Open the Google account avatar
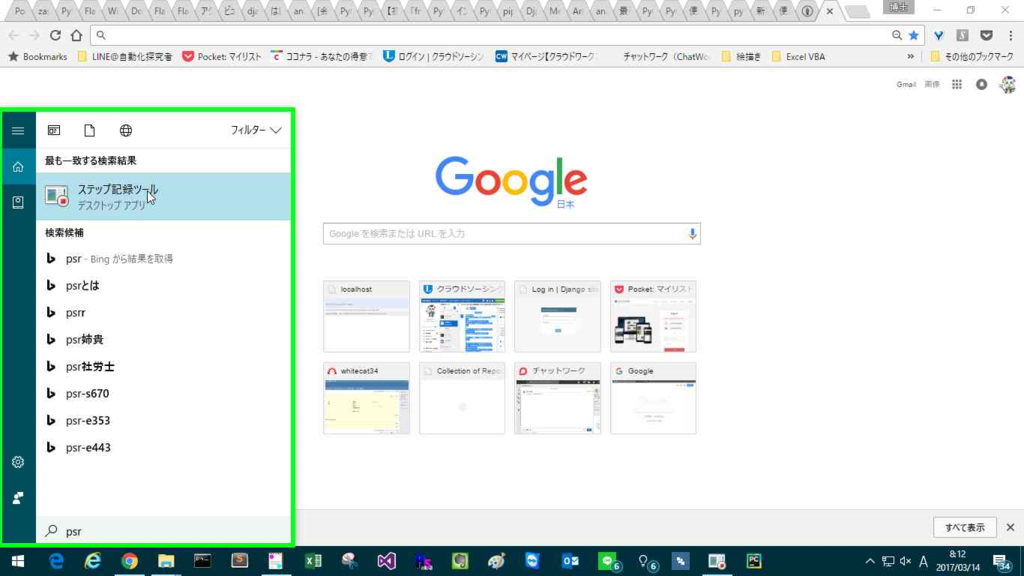1024x576 pixels. [x=1008, y=84]
